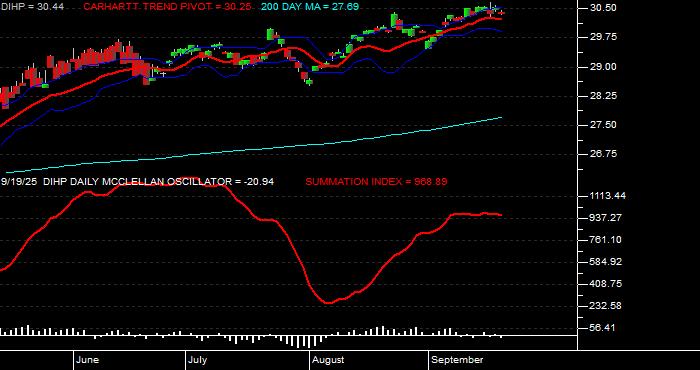
Task: Click the 408.75 summation axis value
Action: point(605,284)
